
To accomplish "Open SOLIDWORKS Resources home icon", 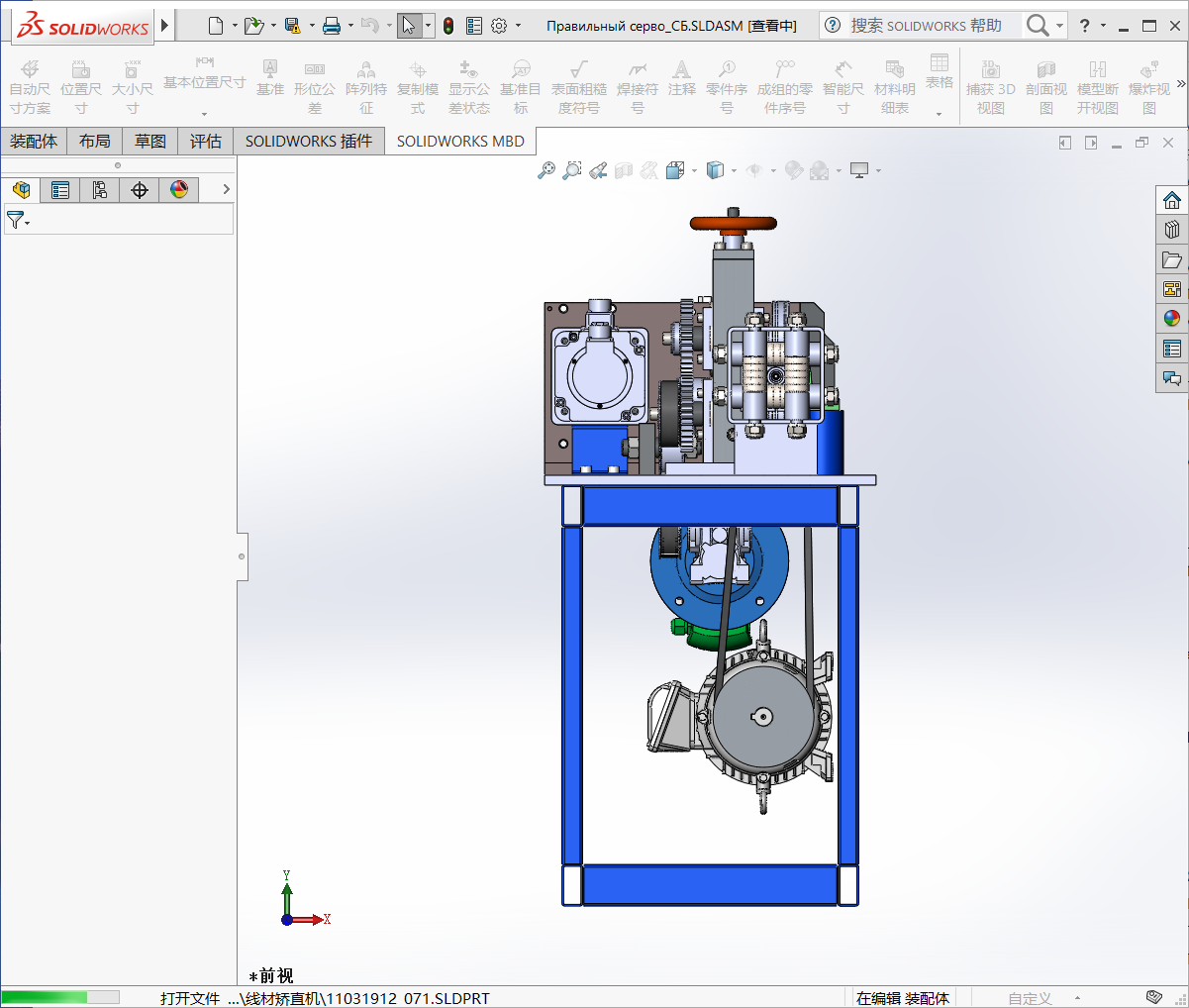I will tap(1172, 200).
